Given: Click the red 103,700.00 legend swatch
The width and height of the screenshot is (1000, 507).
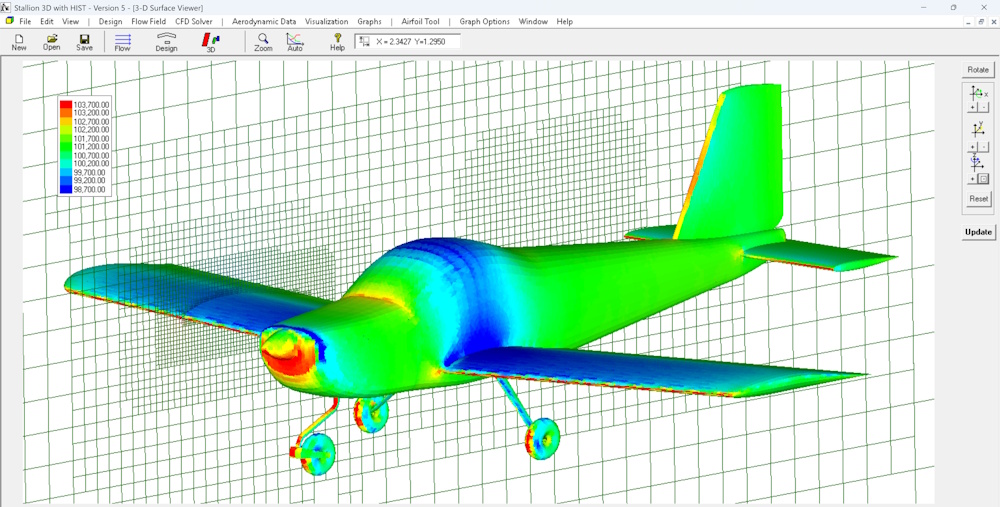Looking at the screenshot, I should tap(66, 104).
